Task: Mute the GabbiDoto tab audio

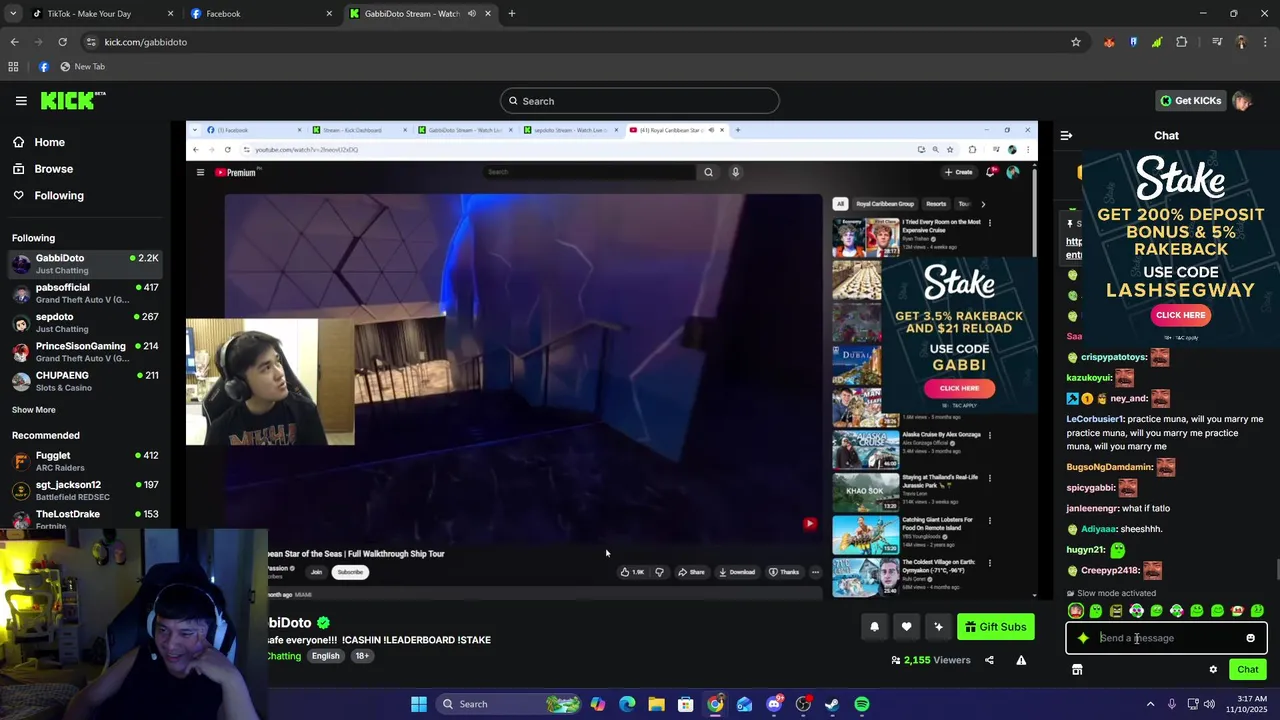Action: coord(471,14)
